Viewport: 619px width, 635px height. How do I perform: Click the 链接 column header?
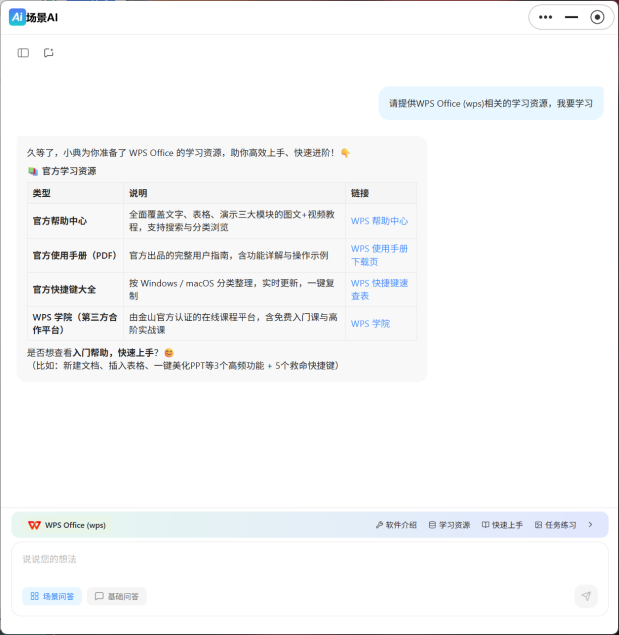(x=381, y=193)
